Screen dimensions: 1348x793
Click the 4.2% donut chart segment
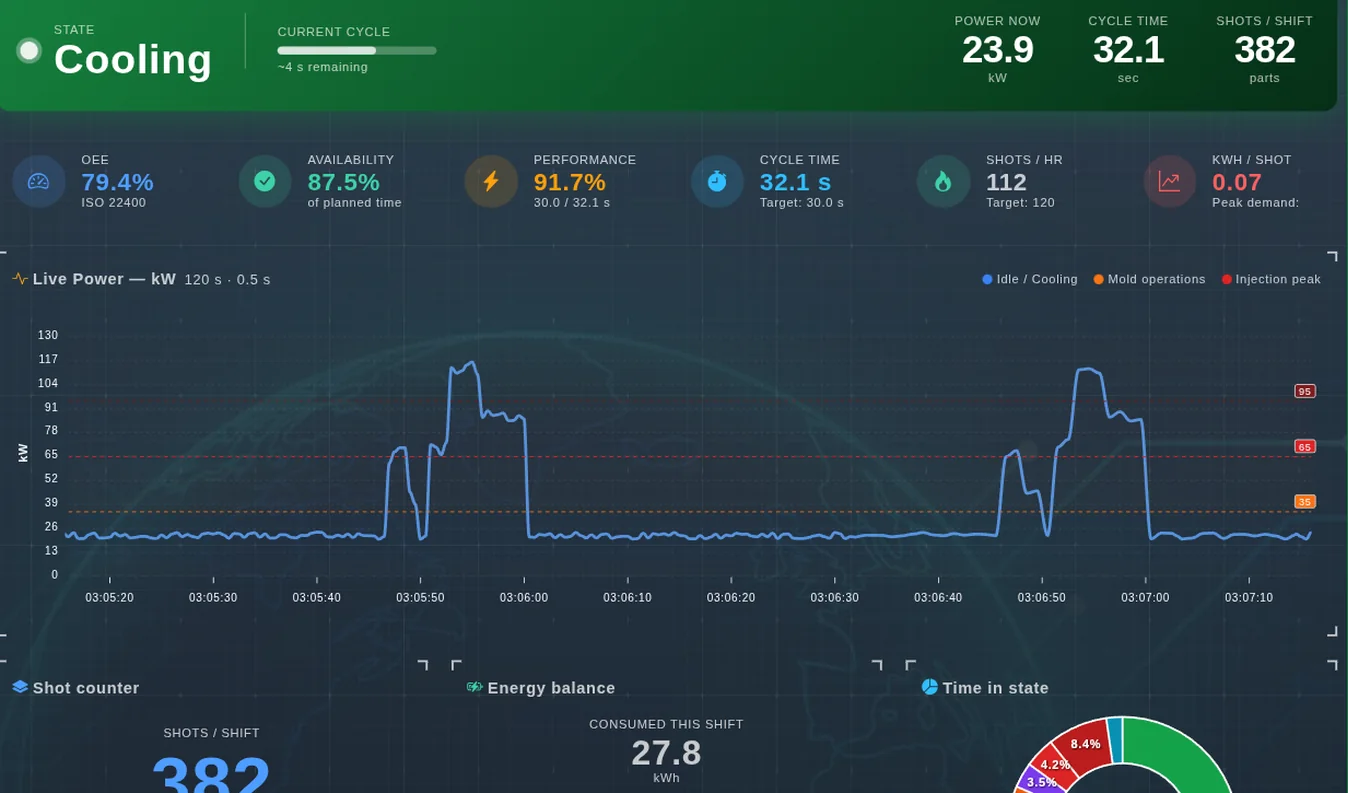coord(1055,764)
